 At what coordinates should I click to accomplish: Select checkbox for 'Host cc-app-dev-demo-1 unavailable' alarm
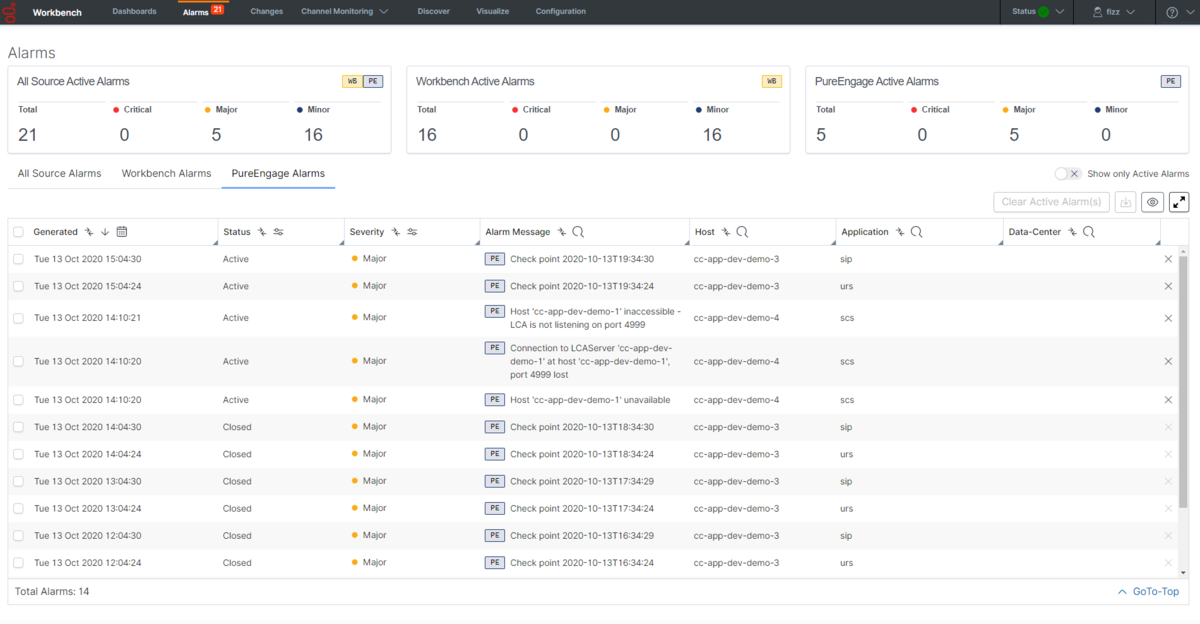[x=18, y=400]
